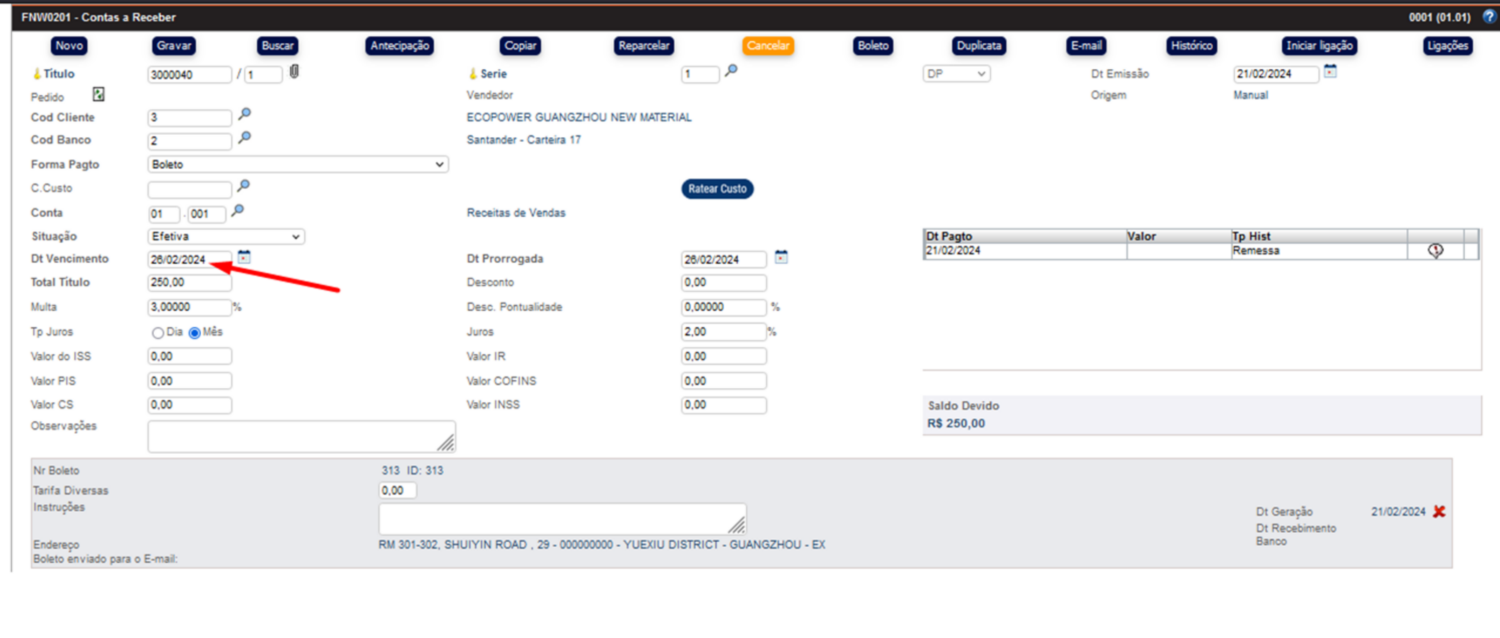Expand the Forma Pagto dropdown
This screenshot has width=1500, height=638.
click(297, 164)
